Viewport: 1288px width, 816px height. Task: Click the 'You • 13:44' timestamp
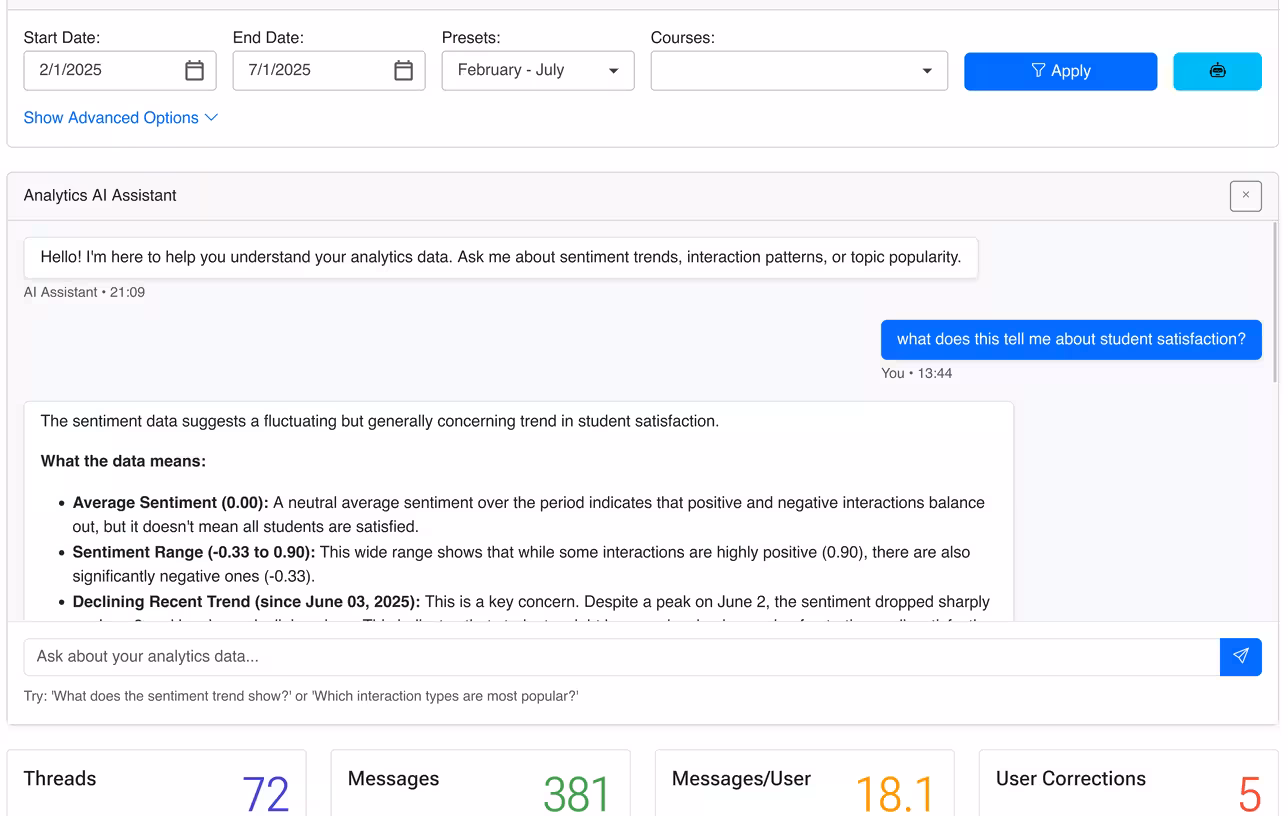(916, 373)
